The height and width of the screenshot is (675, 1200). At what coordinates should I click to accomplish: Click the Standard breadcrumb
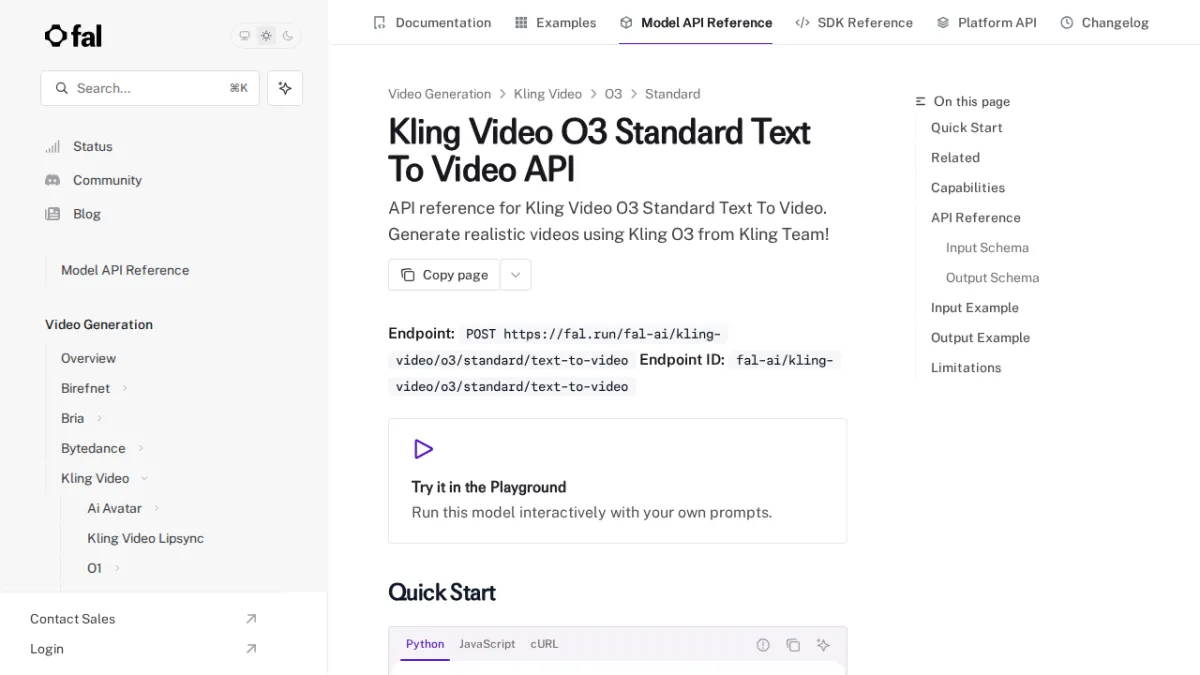tap(672, 94)
